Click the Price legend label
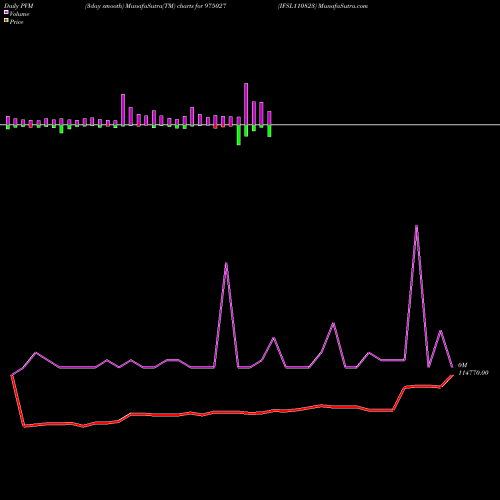Screen dimensions: 500x500 pyautogui.click(x=16, y=22)
